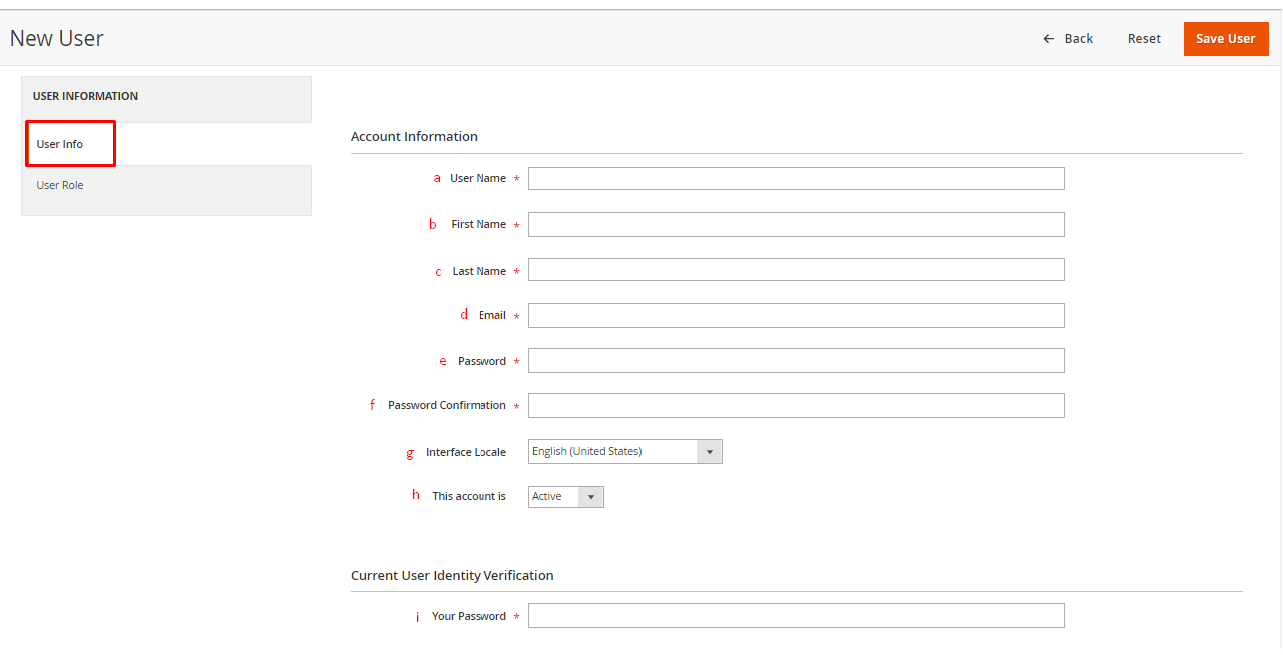The width and height of the screenshot is (1283, 655).
Task: Switch to the User Role tab
Action: pyautogui.click(x=60, y=185)
